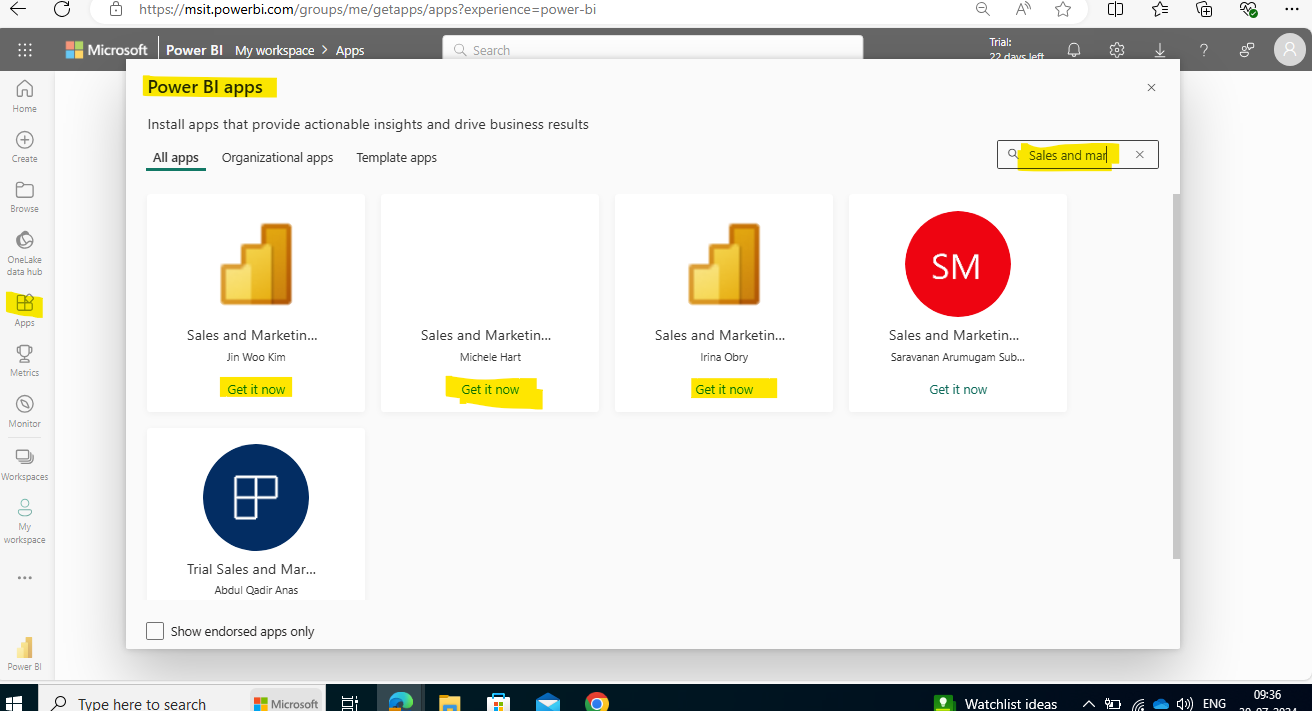Screen dimensions: 1312x711
Task: Show more sidebar options ellipsis
Action: point(24,578)
